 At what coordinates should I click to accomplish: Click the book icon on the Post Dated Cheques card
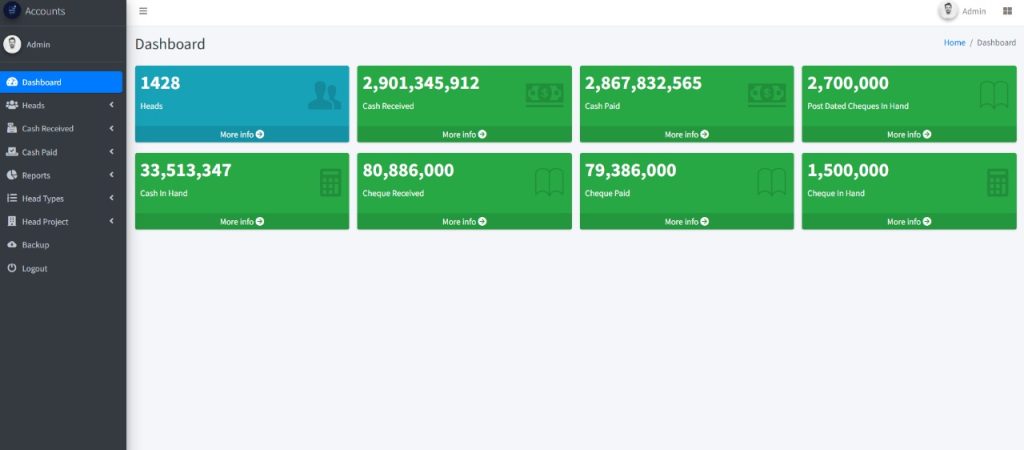coord(993,95)
